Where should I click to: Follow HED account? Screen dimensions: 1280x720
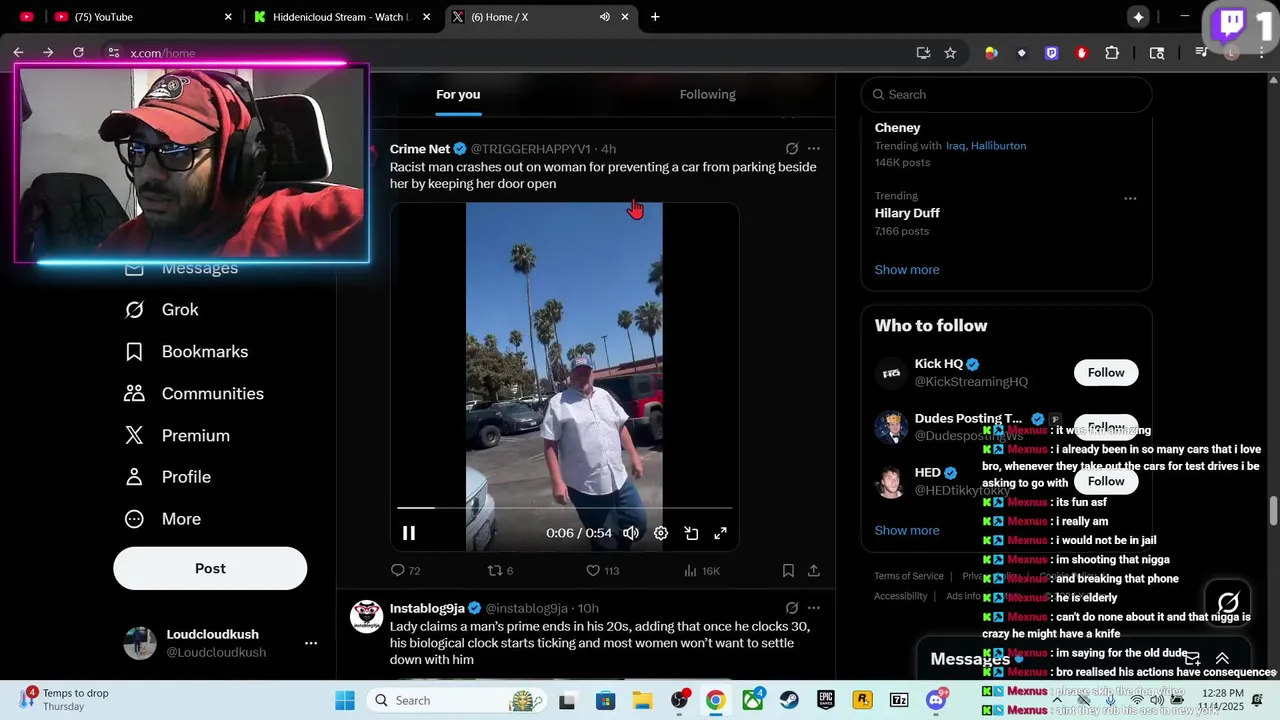pos(1106,481)
